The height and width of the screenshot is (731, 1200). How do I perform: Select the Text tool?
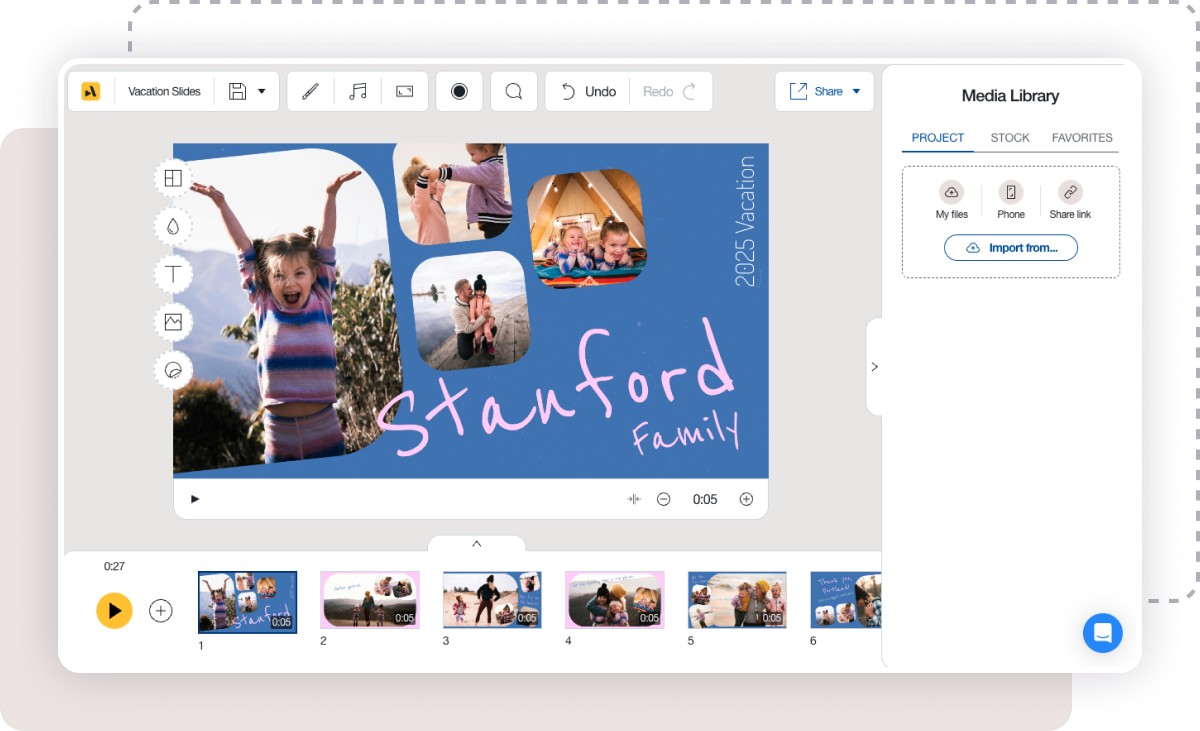click(x=173, y=274)
